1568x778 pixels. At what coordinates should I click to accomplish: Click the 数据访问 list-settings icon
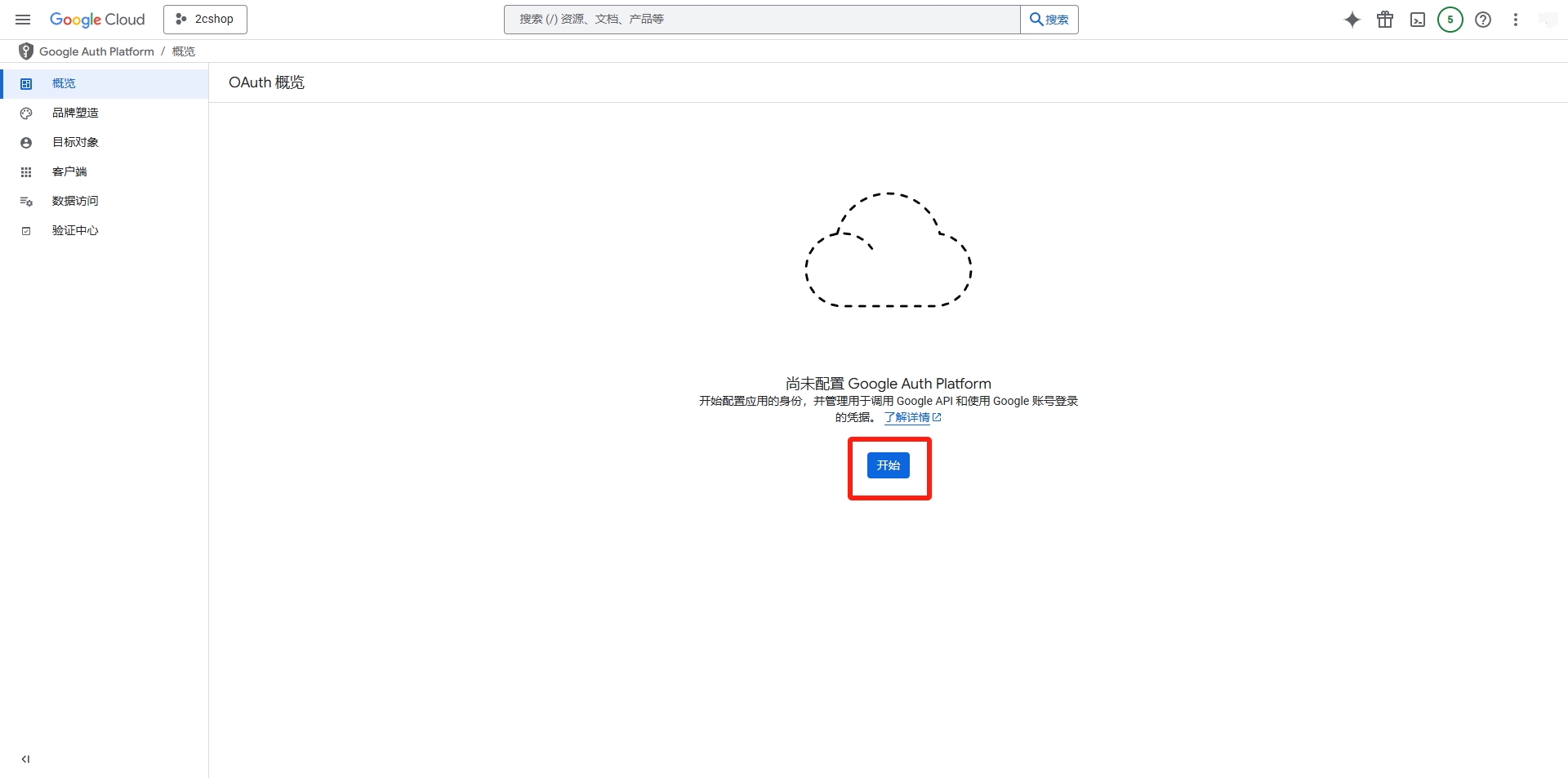click(x=26, y=202)
